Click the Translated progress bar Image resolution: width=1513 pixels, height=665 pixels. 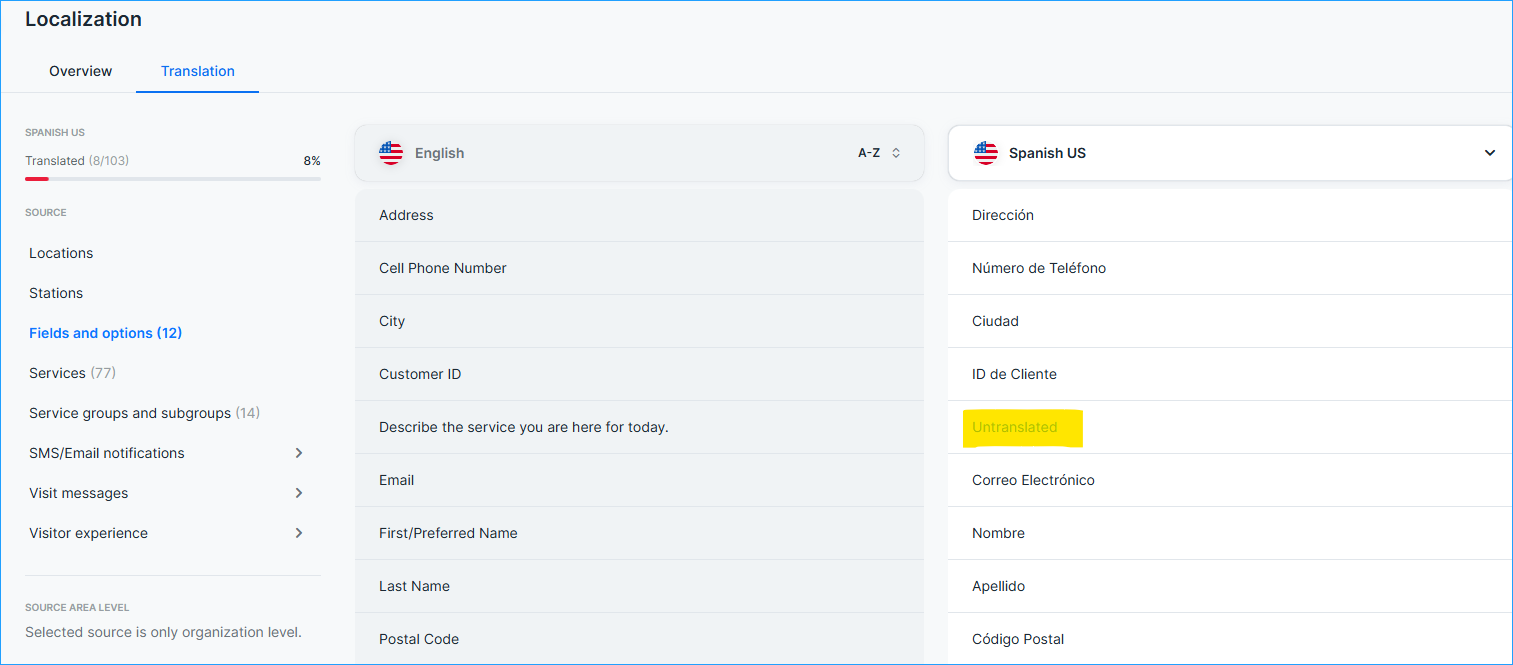click(173, 179)
